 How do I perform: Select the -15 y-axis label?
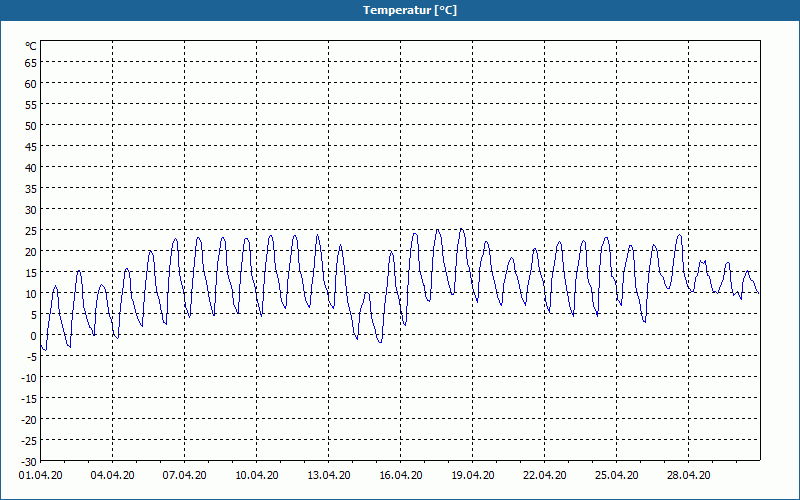tap(29, 398)
